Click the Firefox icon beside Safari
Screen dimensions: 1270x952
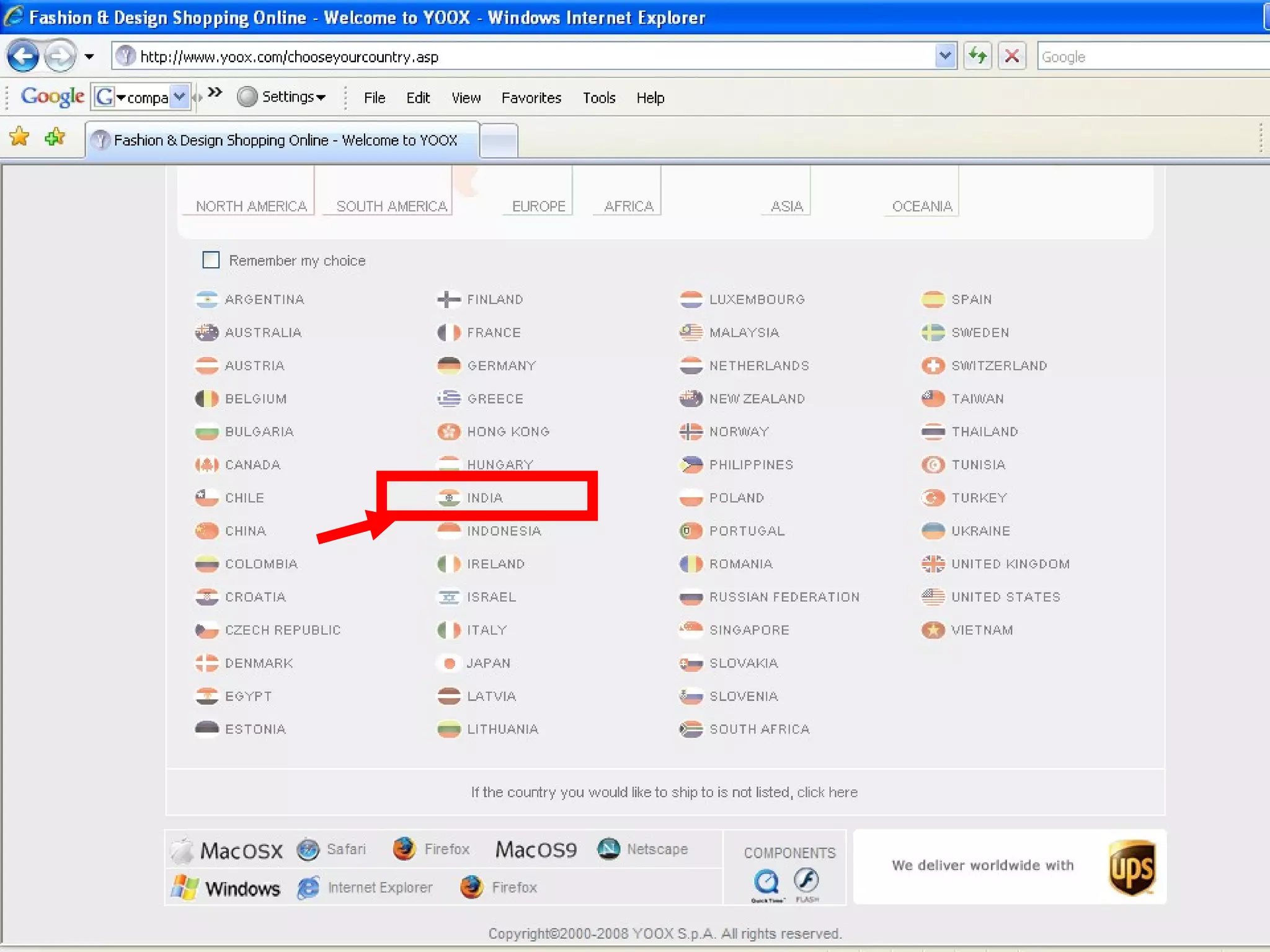(404, 848)
